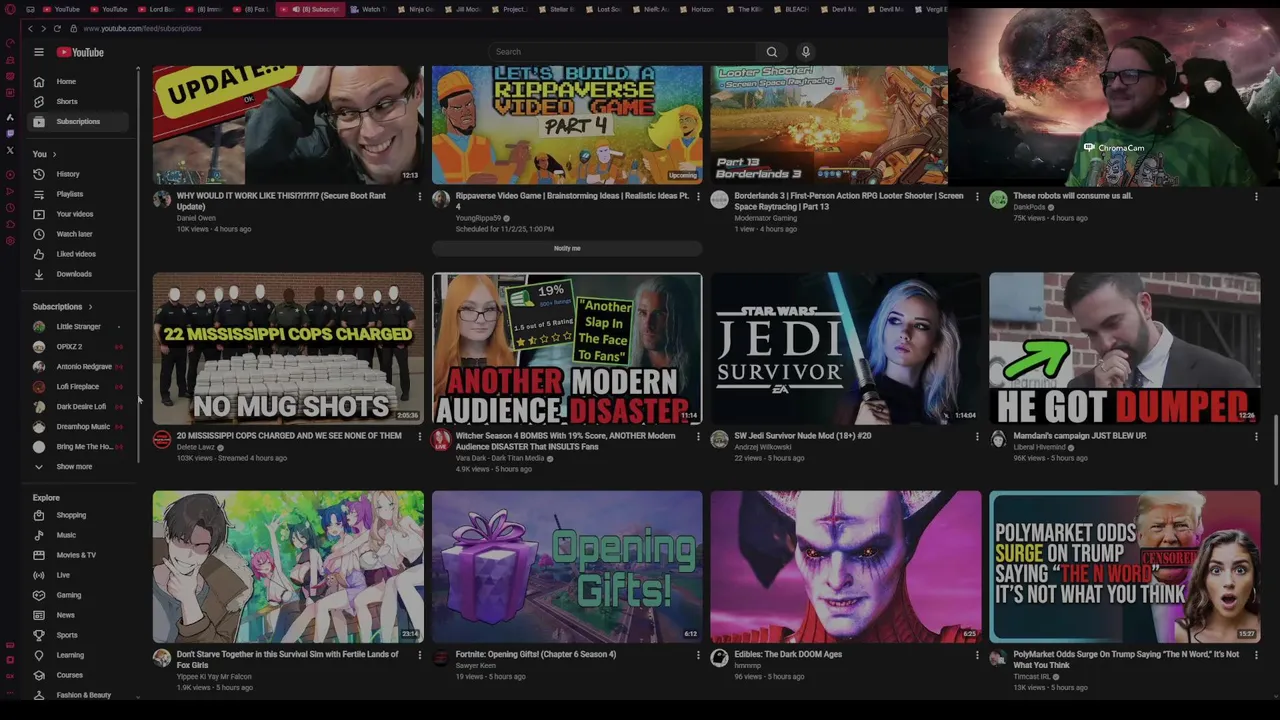Open X (Twitter) in browser sidebar
This screenshot has width=1280, height=720.
tap(10, 150)
